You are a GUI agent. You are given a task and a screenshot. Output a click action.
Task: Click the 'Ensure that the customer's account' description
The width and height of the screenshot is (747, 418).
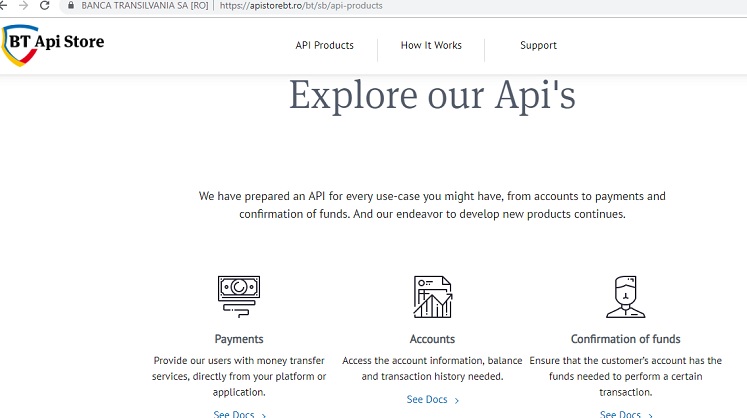coord(626,376)
